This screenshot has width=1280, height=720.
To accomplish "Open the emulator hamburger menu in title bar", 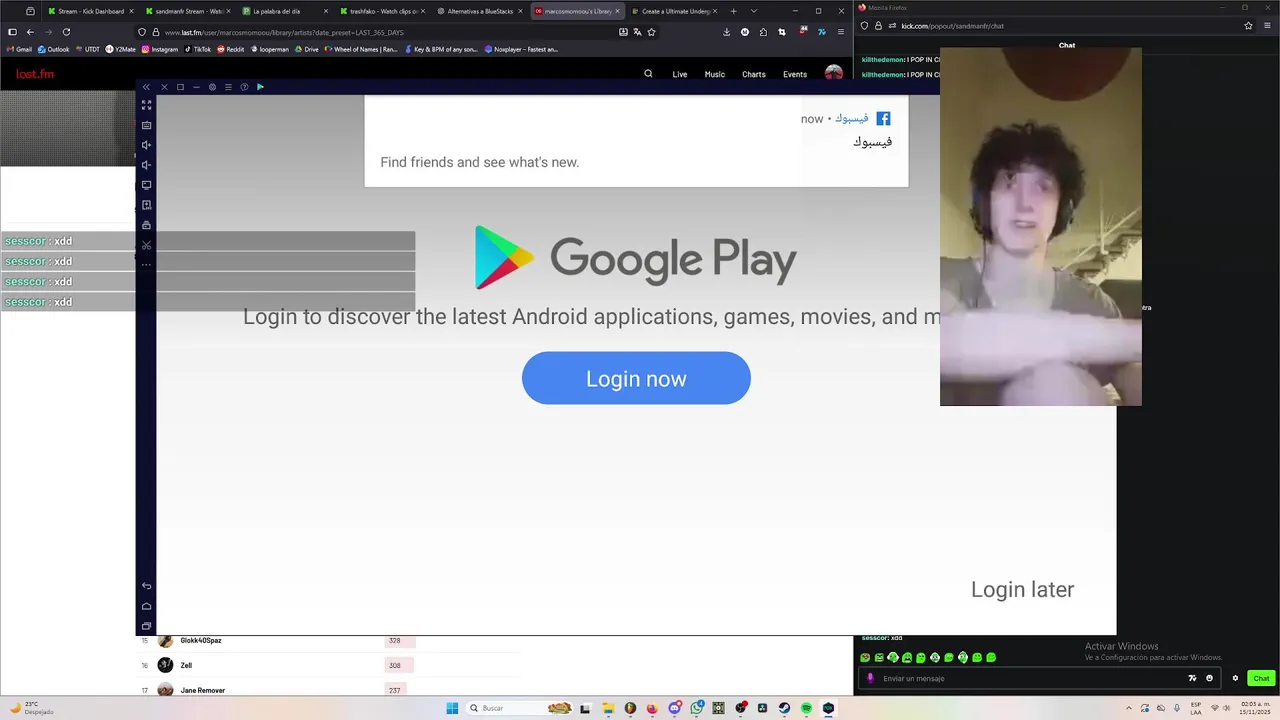I will point(228,87).
